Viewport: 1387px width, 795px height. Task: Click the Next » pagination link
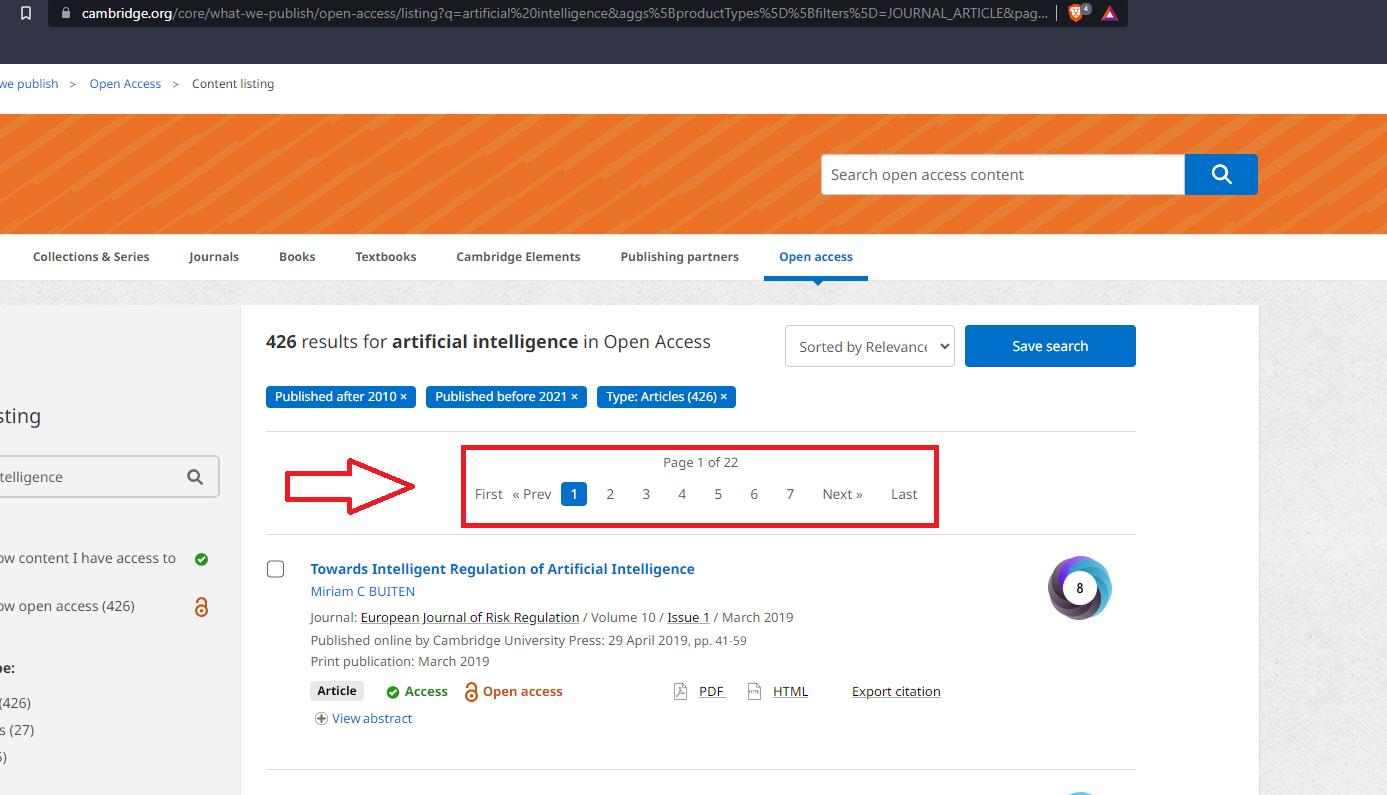[x=843, y=494]
